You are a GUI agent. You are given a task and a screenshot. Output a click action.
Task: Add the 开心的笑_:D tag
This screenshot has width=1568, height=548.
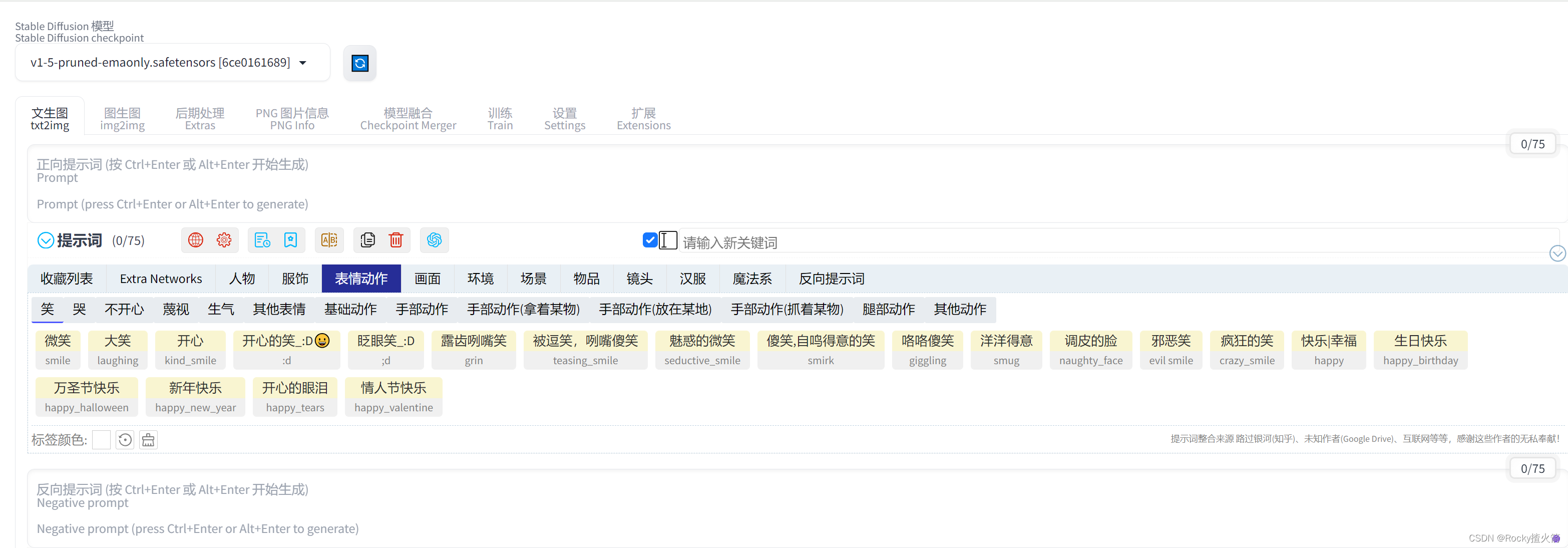[287, 350]
